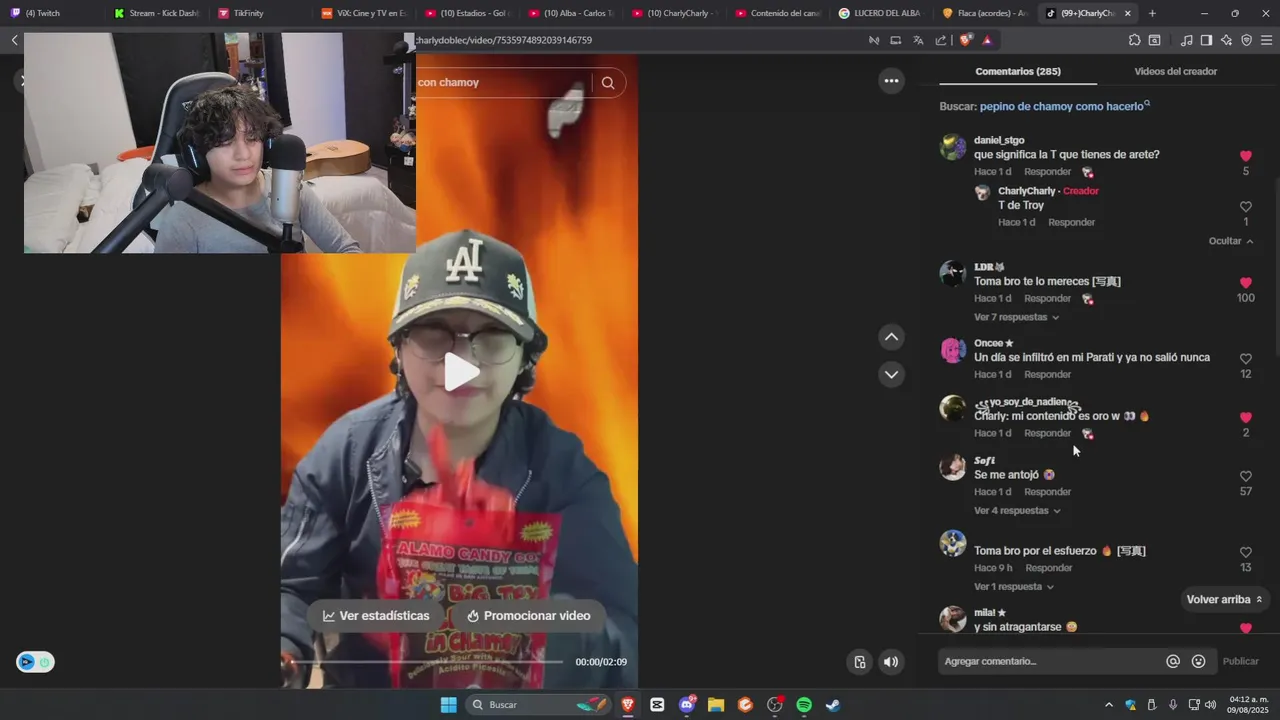Screen dimensions: 1280x720
Task: Like yo_soy_de_nadien's comment
Action: tap(1245, 417)
